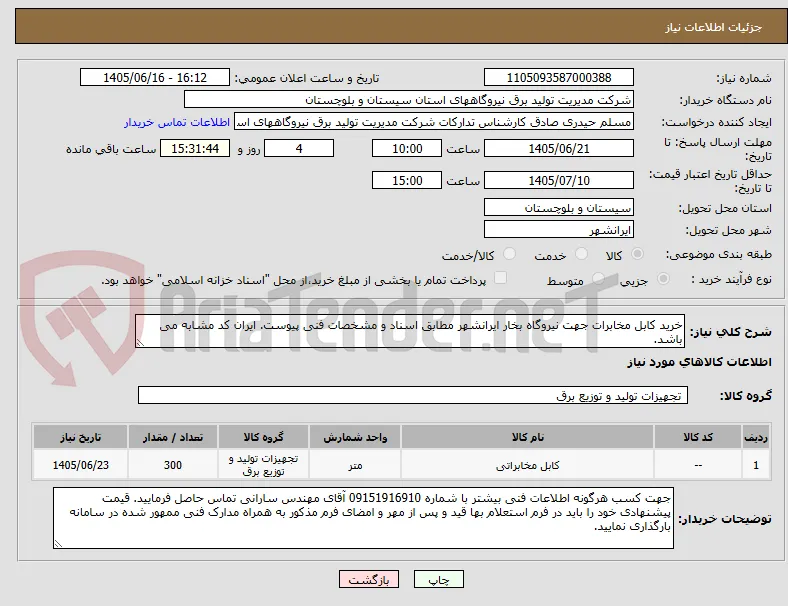This screenshot has width=788, height=606.
Task: Click the واحد شمارش column header
Action: tap(355, 437)
